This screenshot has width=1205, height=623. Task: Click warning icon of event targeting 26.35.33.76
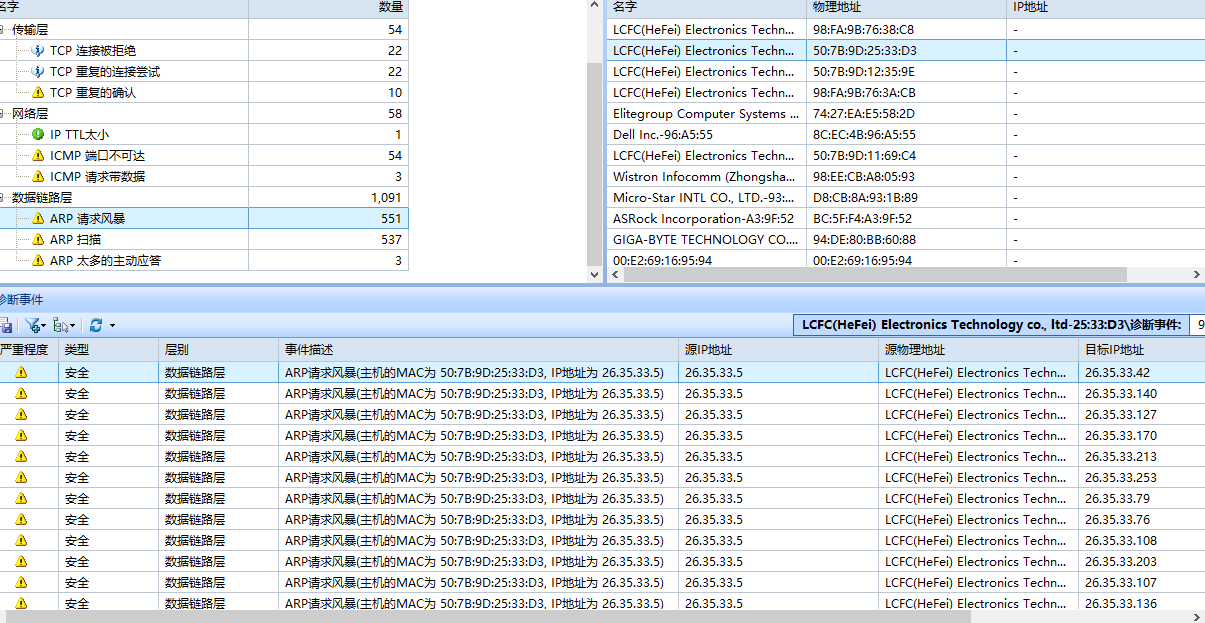click(x=21, y=519)
